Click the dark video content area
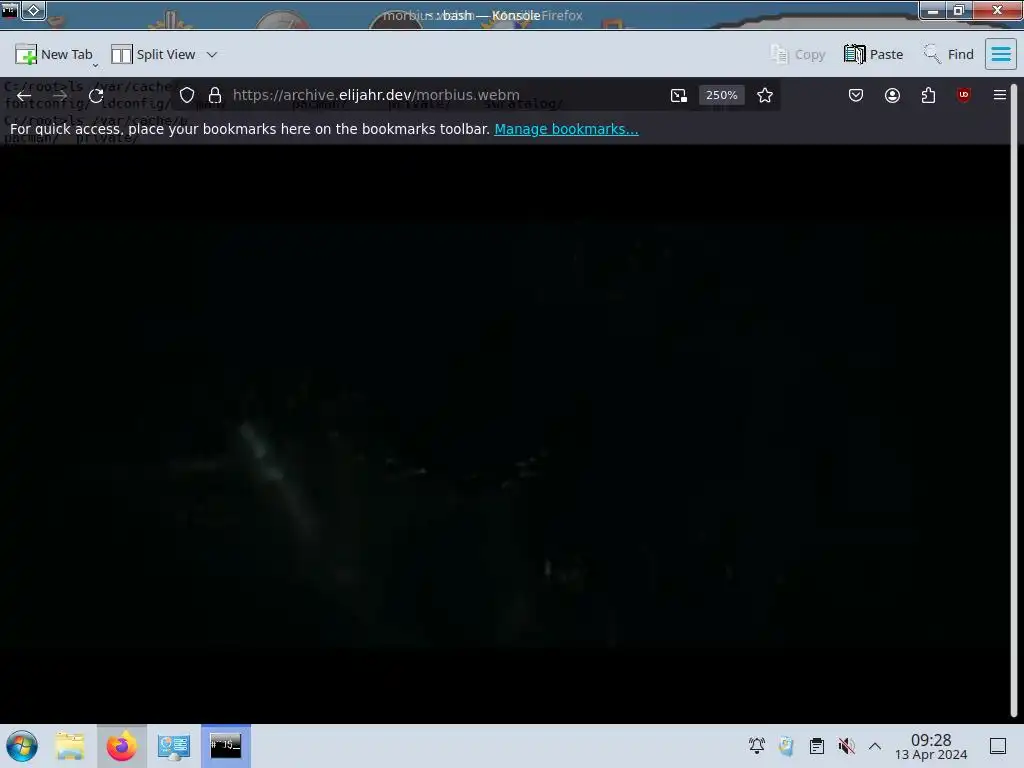Screen dimensions: 1024x768 coord(505,434)
